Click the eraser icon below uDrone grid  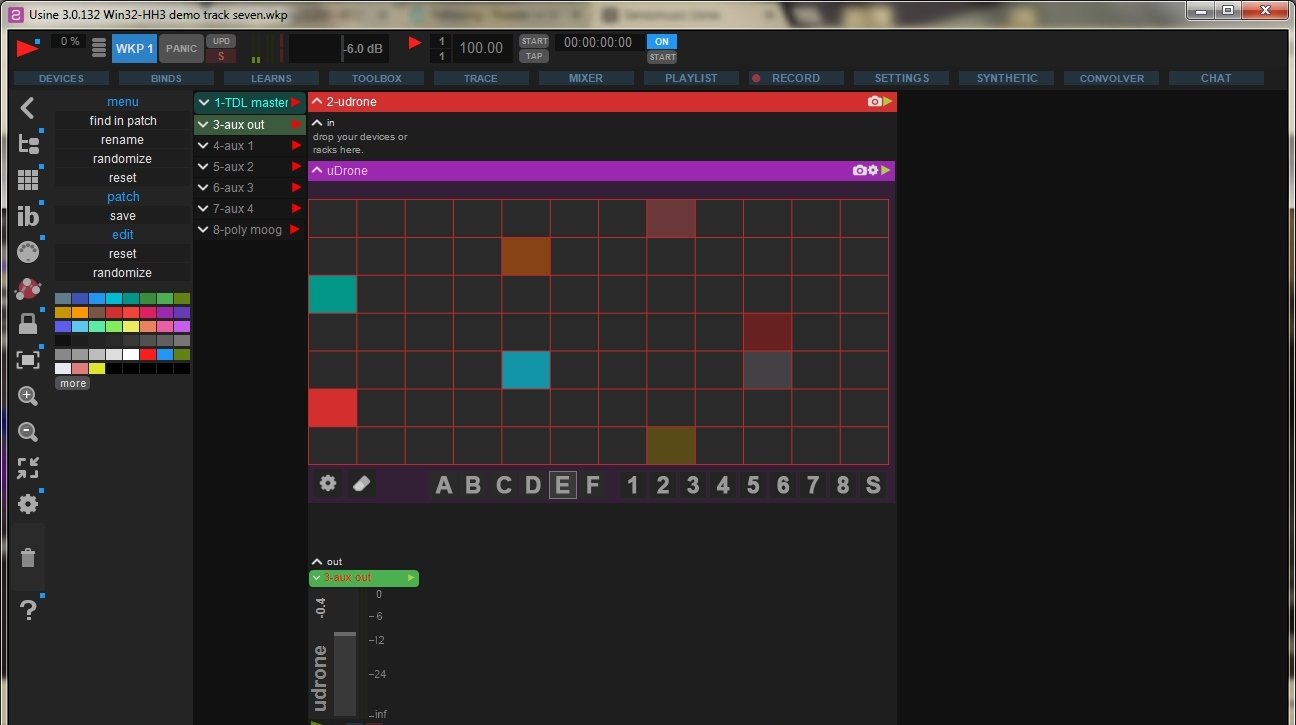[x=362, y=484]
